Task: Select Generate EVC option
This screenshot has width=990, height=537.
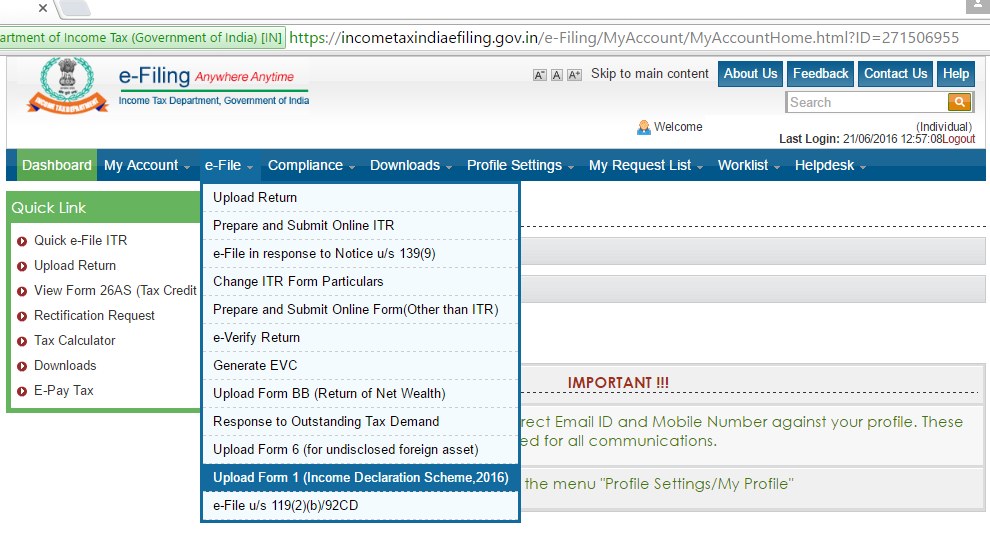Action: tap(361, 365)
